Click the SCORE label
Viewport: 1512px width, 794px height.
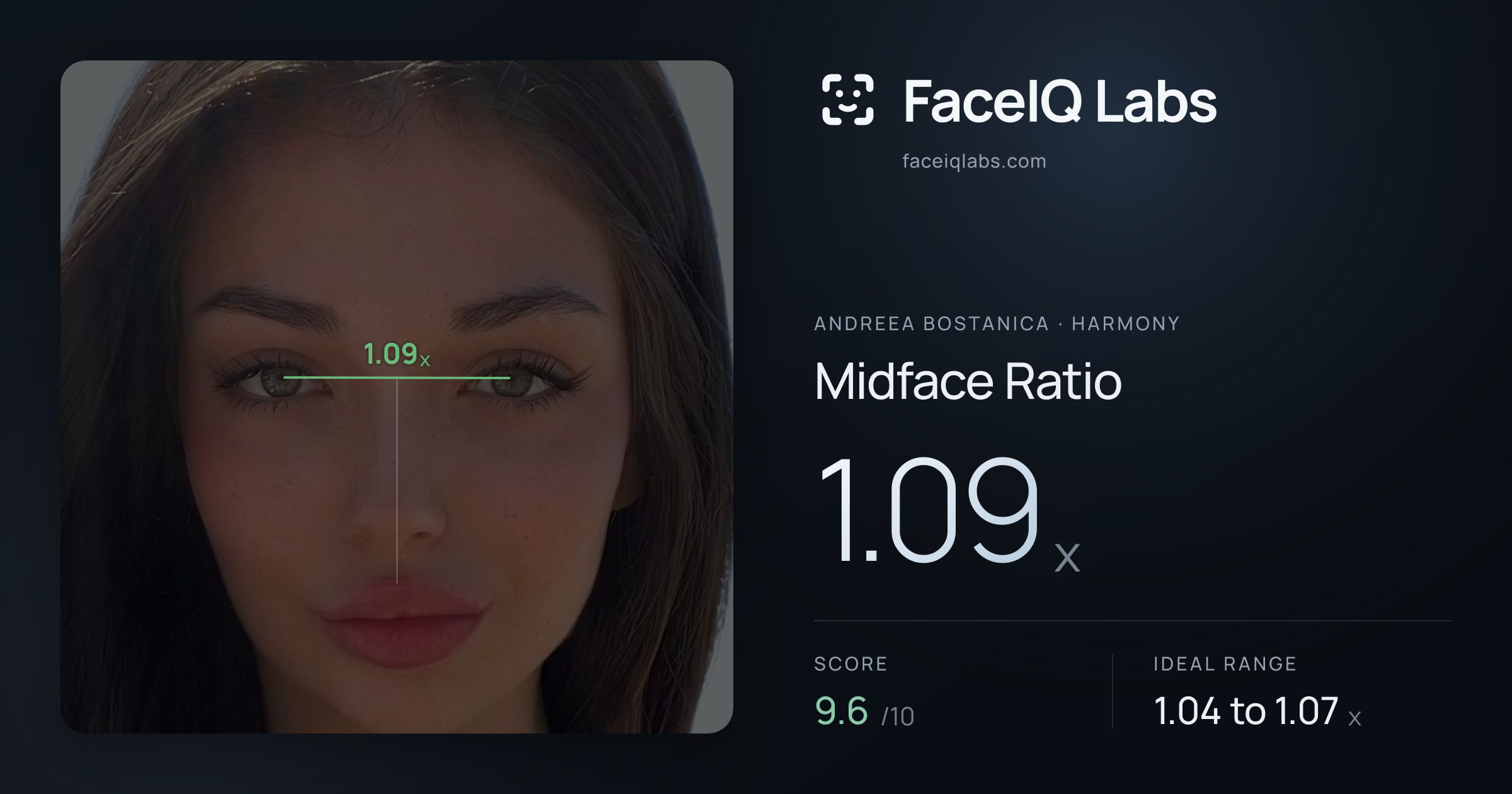click(850, 664)
